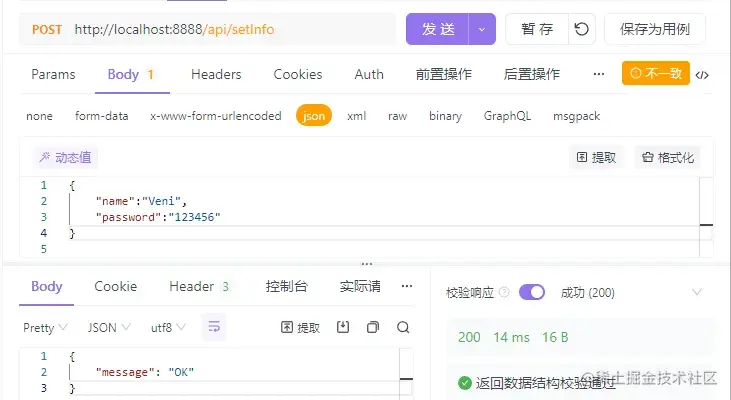Screen dimensions: 731x400
Task: Click the request URL input field
Action: (233, 29)
